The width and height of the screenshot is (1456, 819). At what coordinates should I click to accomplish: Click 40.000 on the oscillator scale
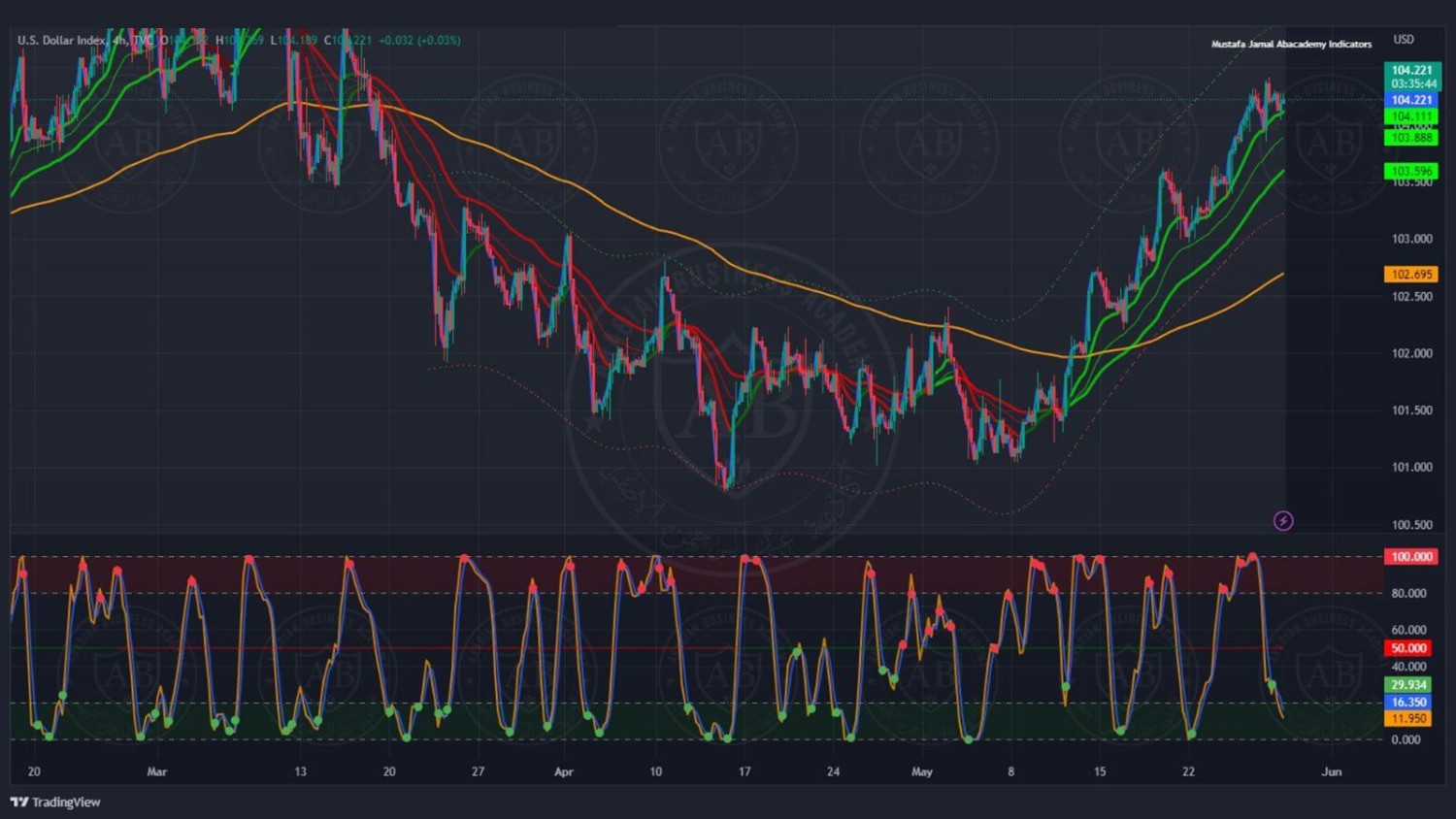tap(1408, 667)
